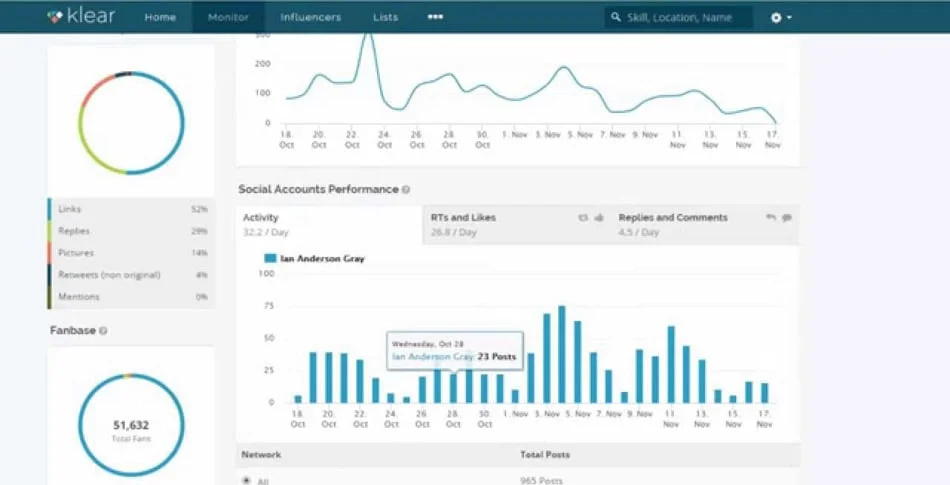The width and height of the screenshot is (950, 485).
Task: Open the three-dots more menu in navbar
Action: coord(435,17)
